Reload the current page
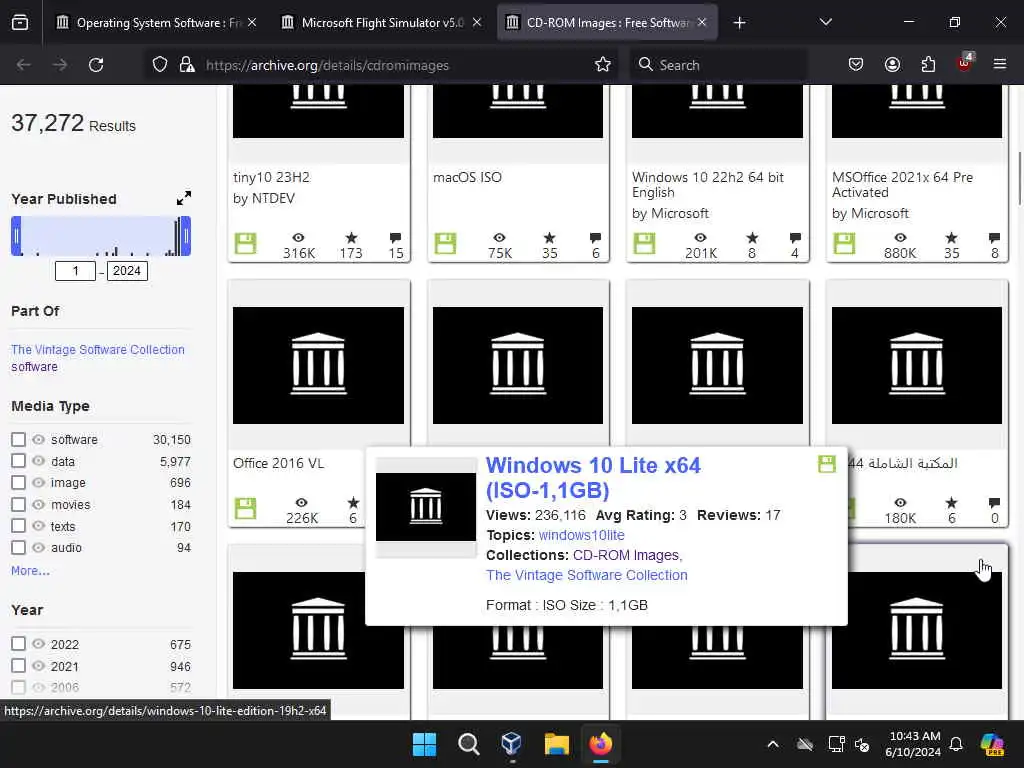The width and height of the screenshot is (1024, 768). coord(96,65)
